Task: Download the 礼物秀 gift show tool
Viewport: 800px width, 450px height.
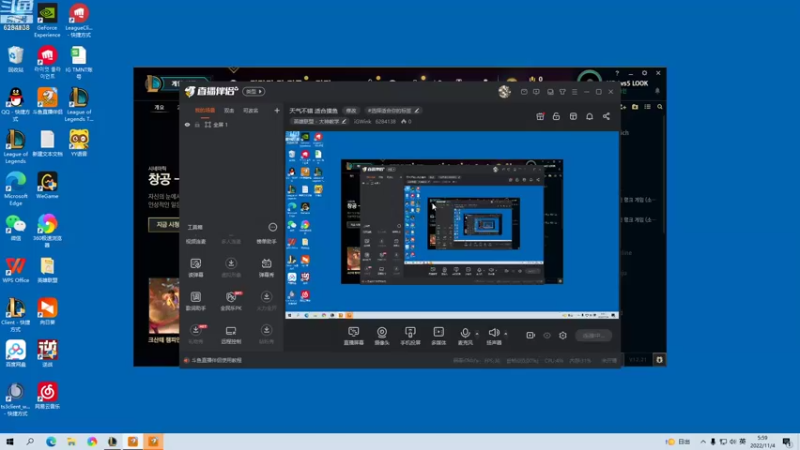Action: pos(196,334)
